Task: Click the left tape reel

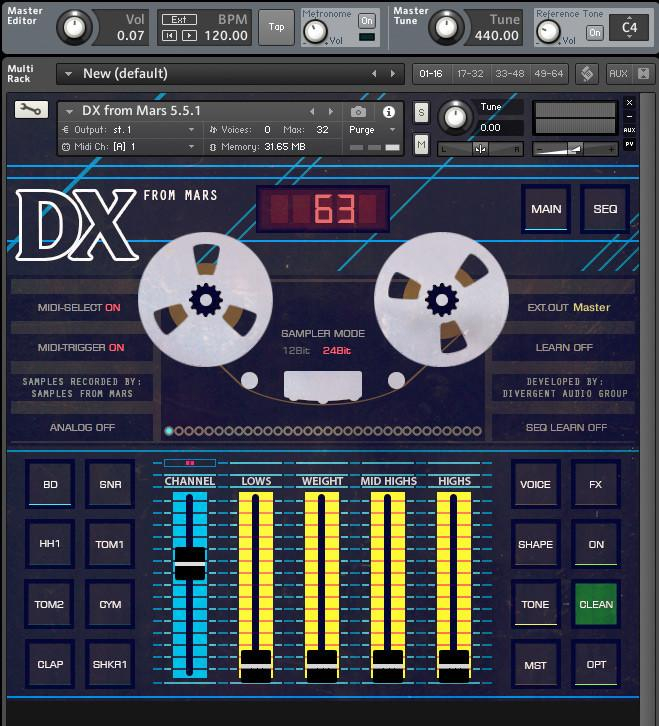Action: click(205, 298)
